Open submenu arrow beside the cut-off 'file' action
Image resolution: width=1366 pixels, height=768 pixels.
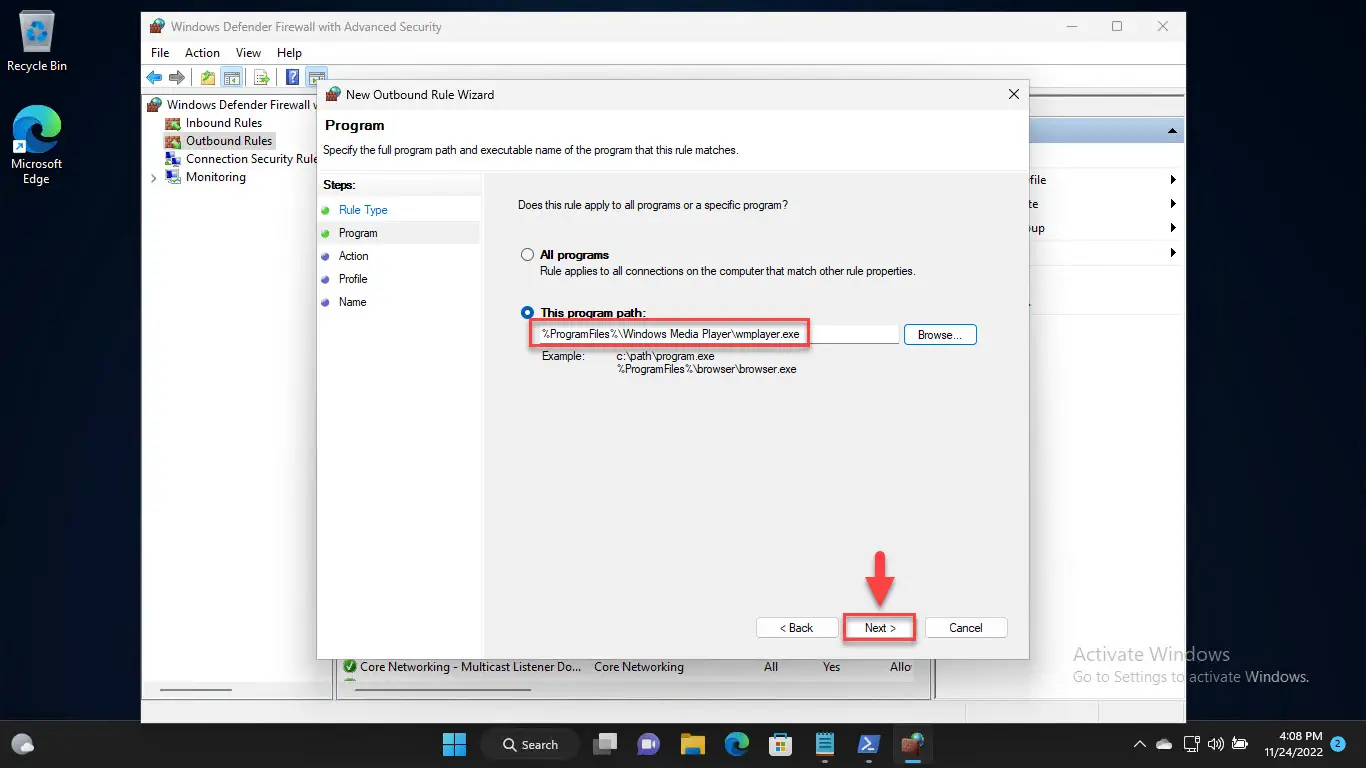pyautogui.click(x=1173, y=180)
